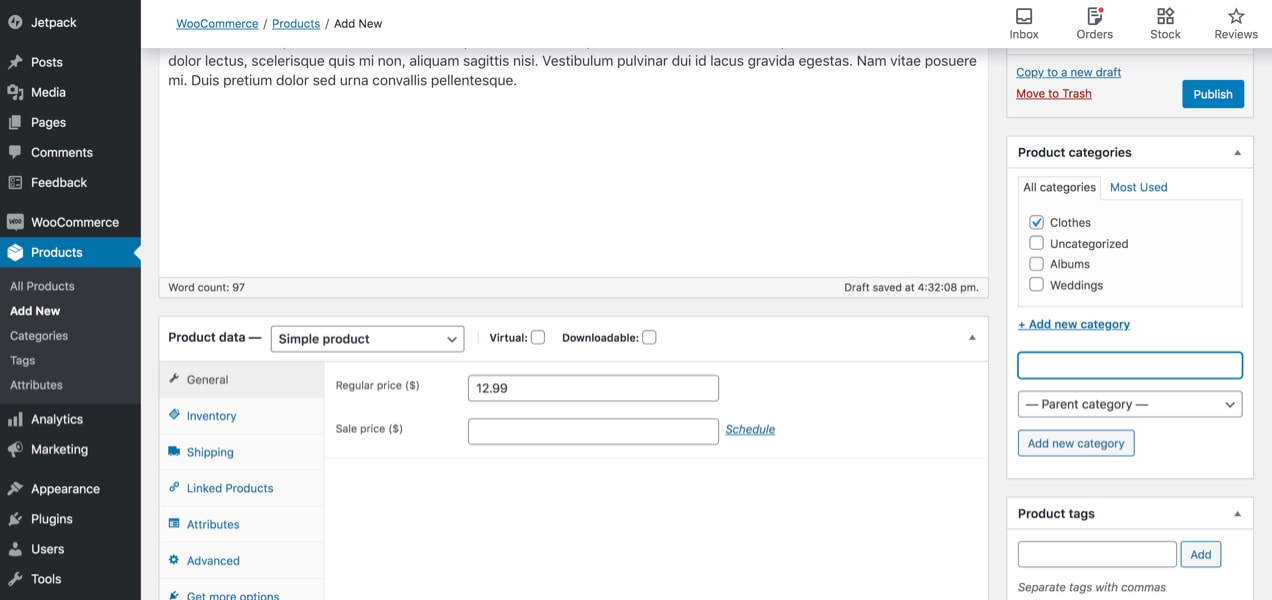Click the Publish button

pos(1212,93)
